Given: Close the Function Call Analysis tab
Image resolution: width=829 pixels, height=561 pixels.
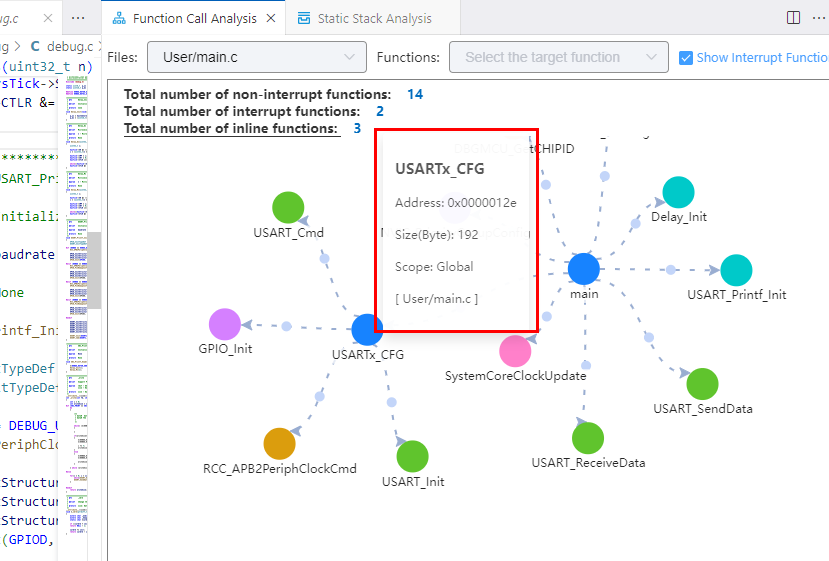Looking at the screenshot, I should click(271, 19).
